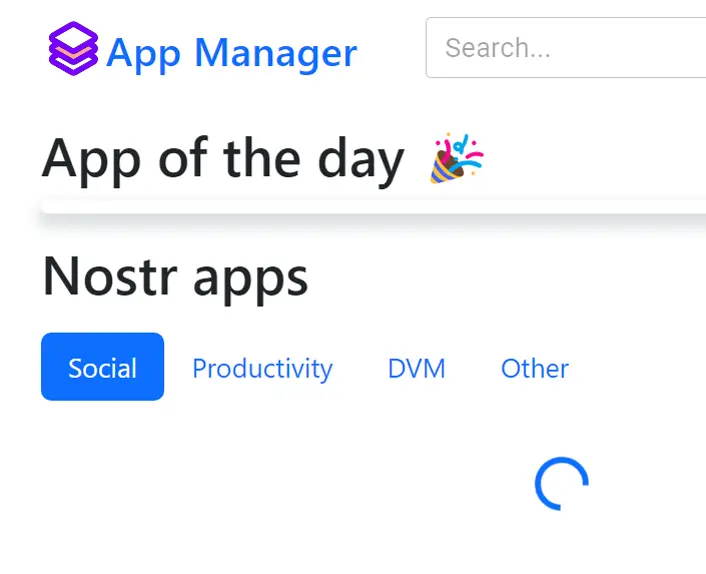
Task: Click the purple stacked-layers App Manager logo
Action: (73, 49)
